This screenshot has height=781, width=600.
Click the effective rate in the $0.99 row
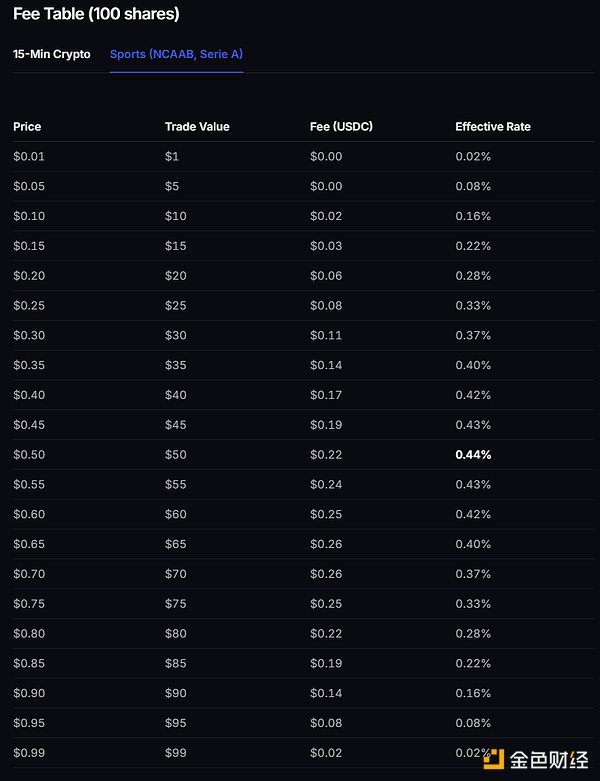(x=473, y=753)
